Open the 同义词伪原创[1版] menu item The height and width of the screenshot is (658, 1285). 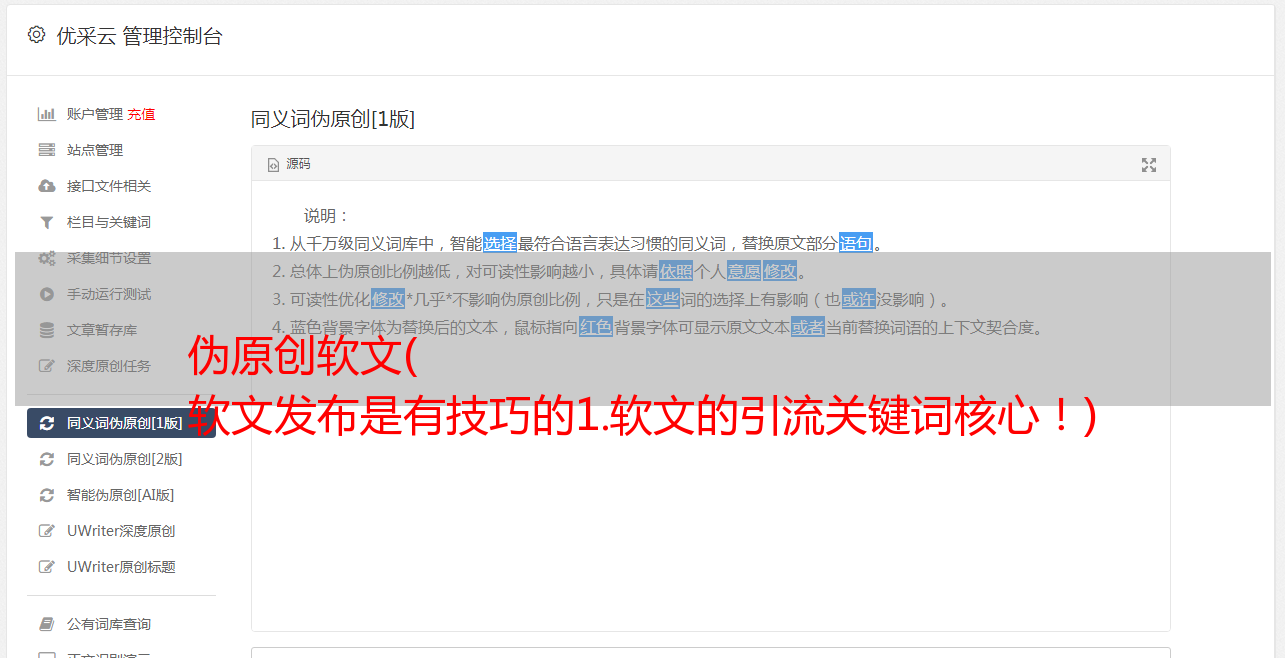[121, 423]
